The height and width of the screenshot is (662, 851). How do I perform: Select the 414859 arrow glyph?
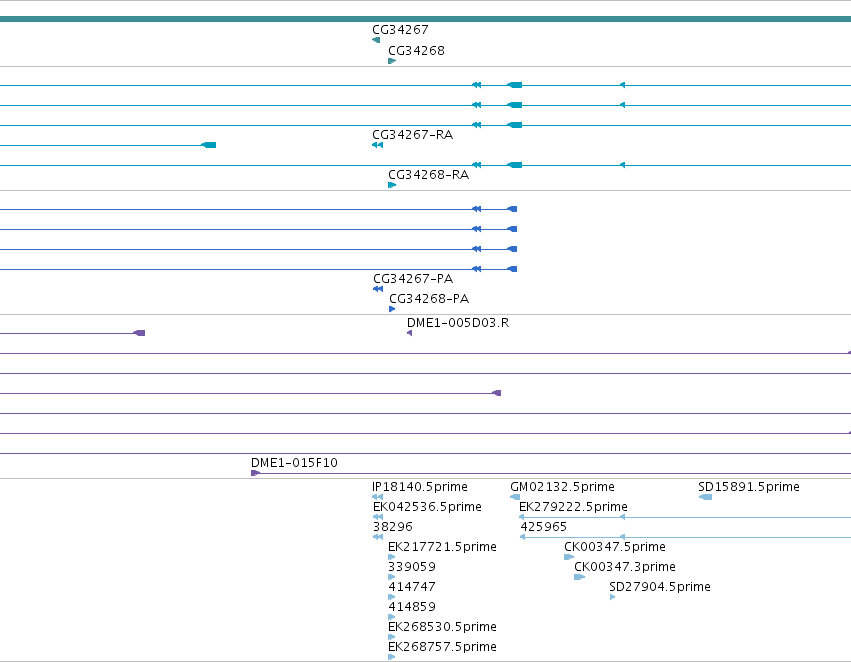[x=391, y=618]
